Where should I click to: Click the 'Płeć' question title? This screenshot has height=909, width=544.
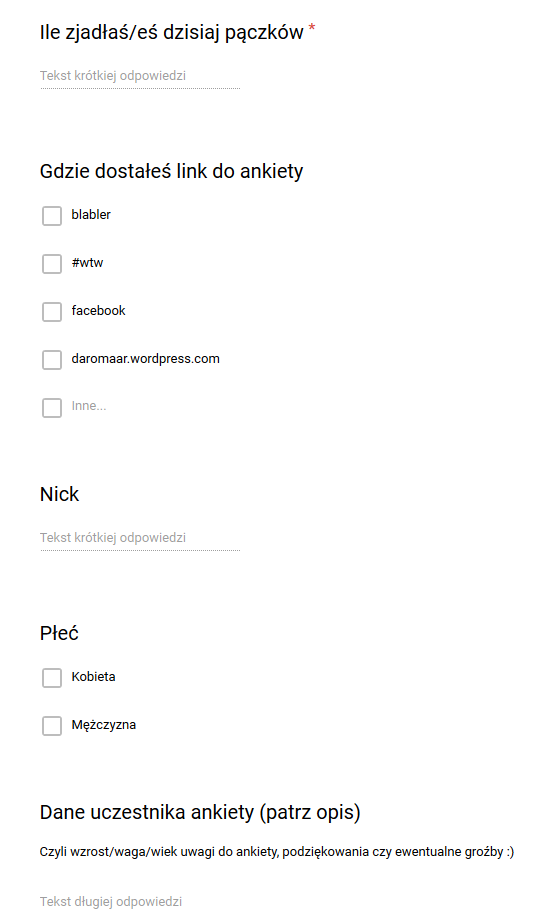pos(59,633)
